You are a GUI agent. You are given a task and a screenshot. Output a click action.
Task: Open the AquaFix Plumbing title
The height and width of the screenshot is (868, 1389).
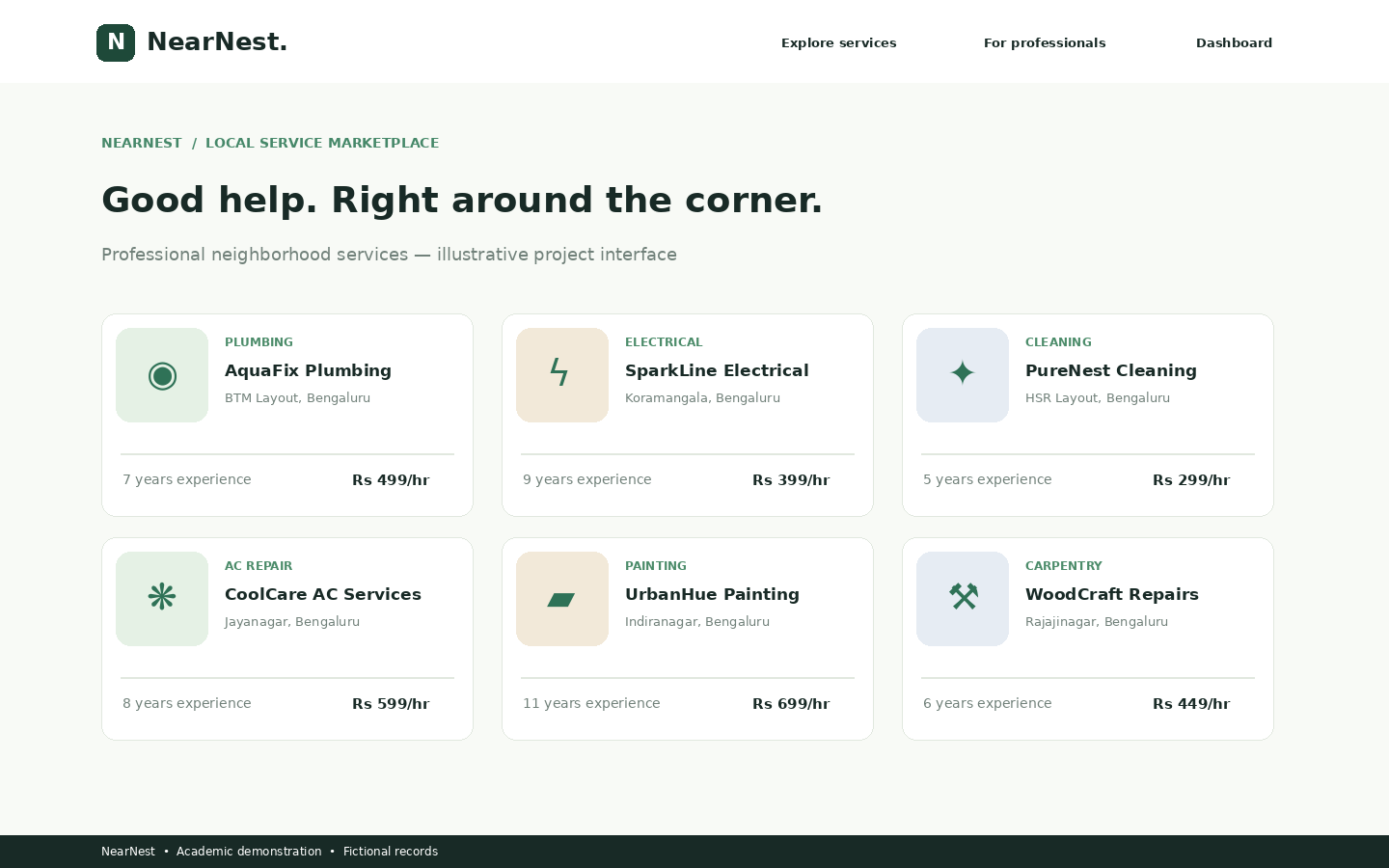308,370
